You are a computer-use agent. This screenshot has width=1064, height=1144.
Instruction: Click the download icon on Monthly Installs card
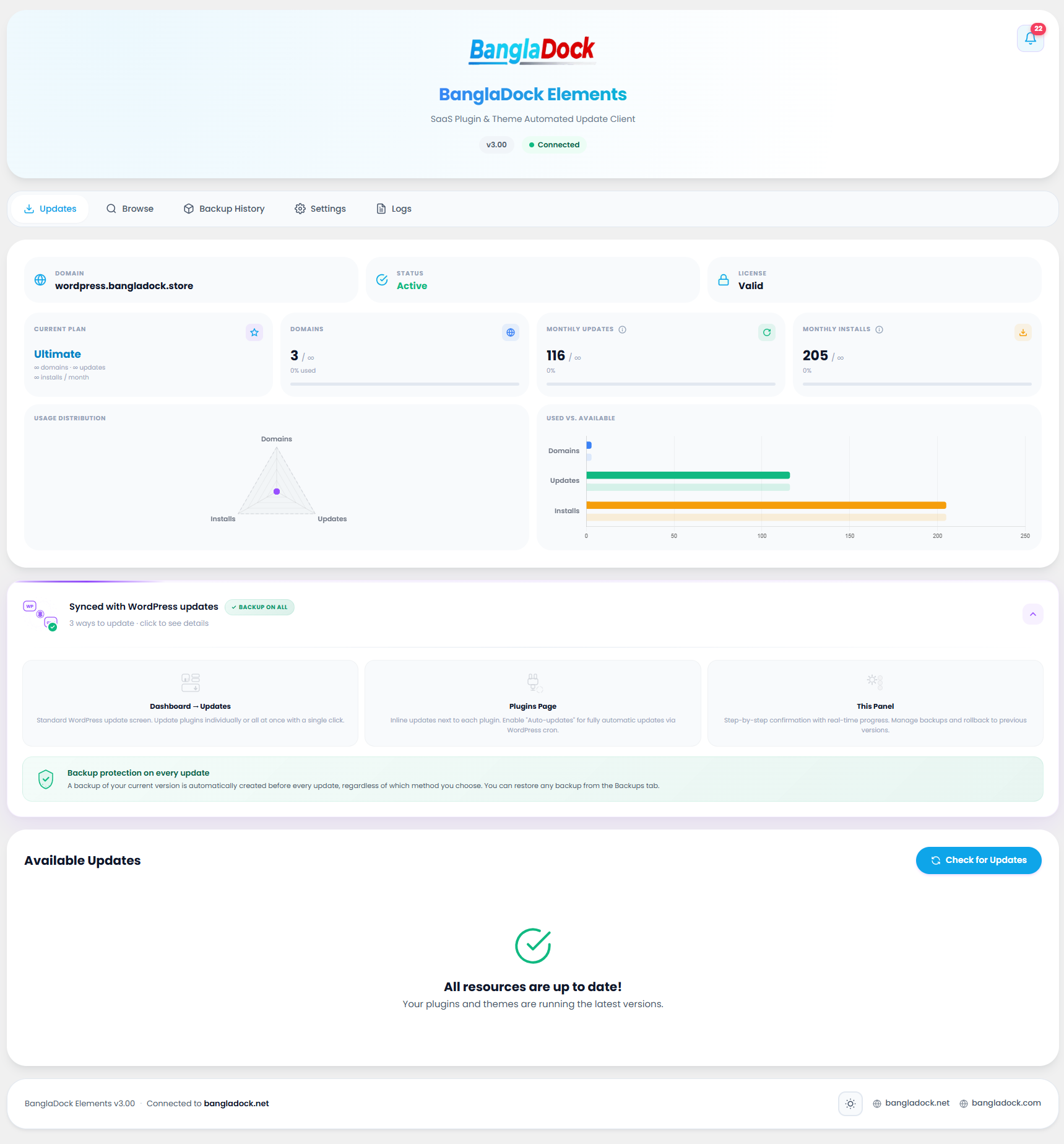1023,332
